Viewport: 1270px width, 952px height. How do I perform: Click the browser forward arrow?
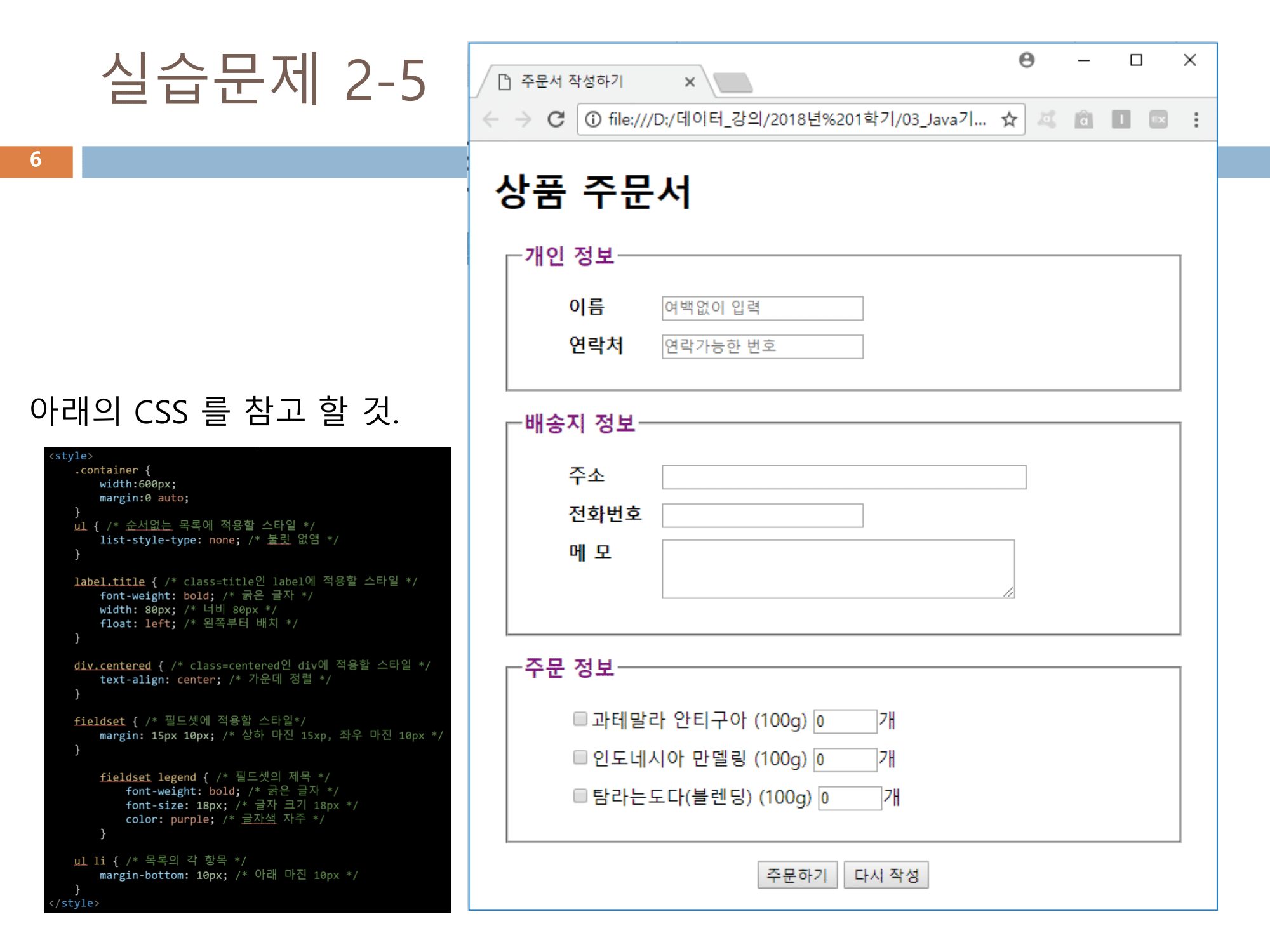pyautogui.click(x=523, y=119)
